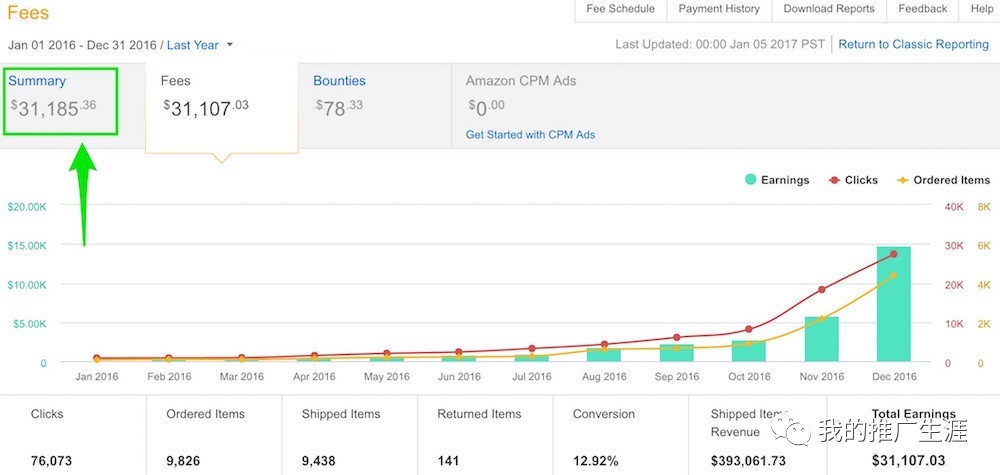Expand the Last Year date range dropdown
1000x475 pixels.
(192, 45)
